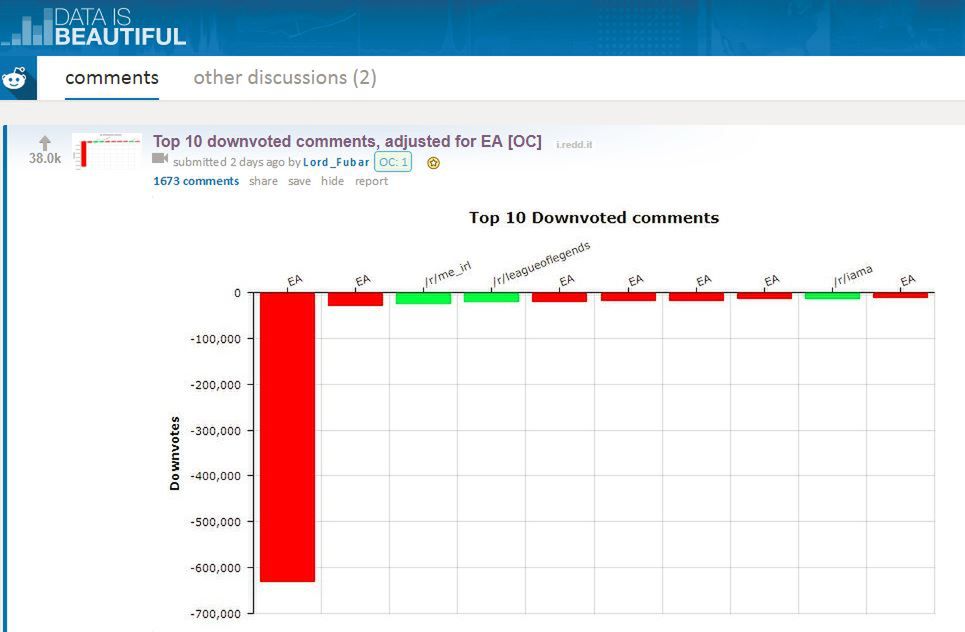This screenshot has width=965, height=632.
Task: Click the 'Downvotes' y-axis title
Action: [175, 454]
